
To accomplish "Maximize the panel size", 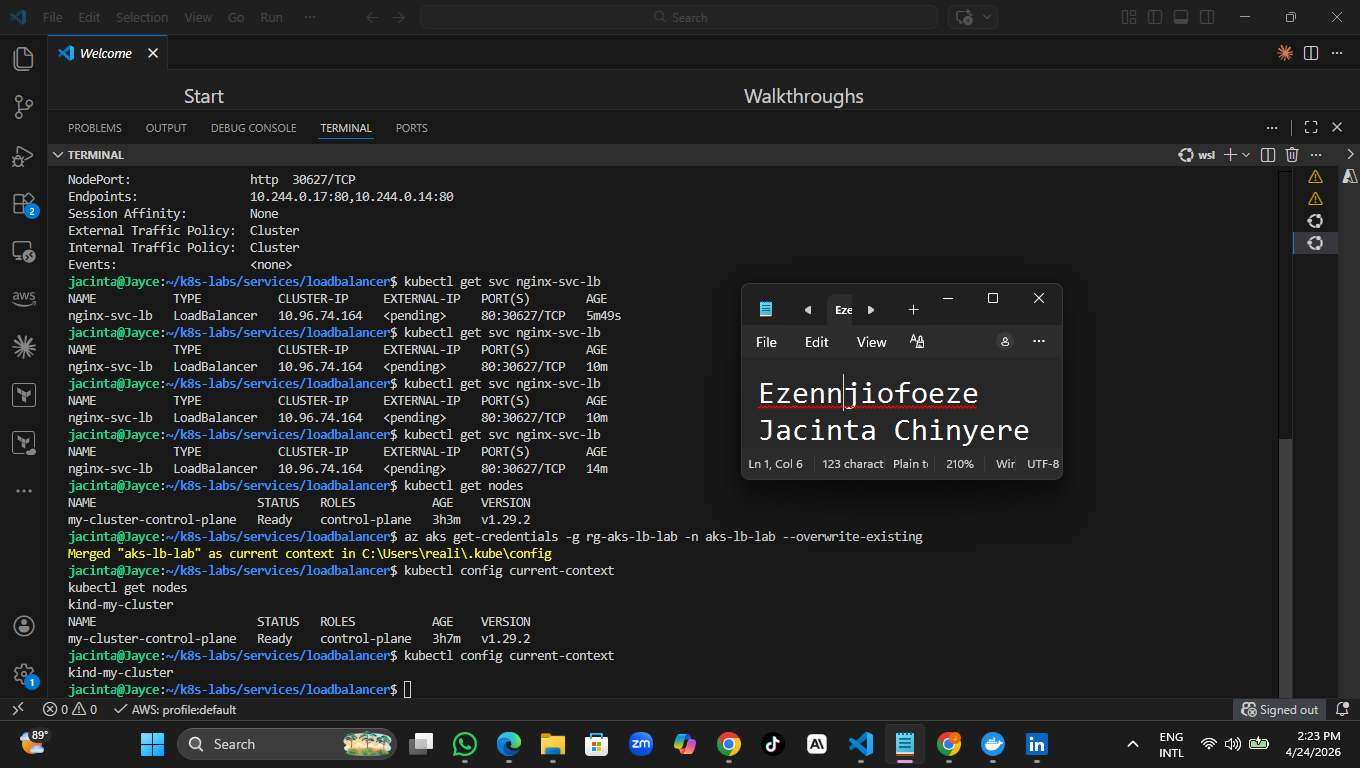I will [1310, 127].
